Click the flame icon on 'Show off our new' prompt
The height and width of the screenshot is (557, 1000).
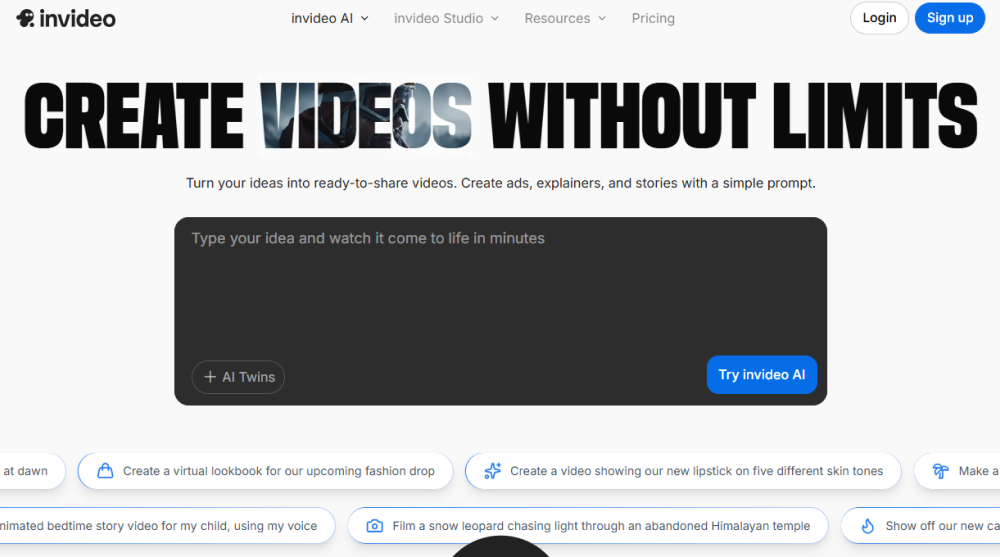(867, 526)
